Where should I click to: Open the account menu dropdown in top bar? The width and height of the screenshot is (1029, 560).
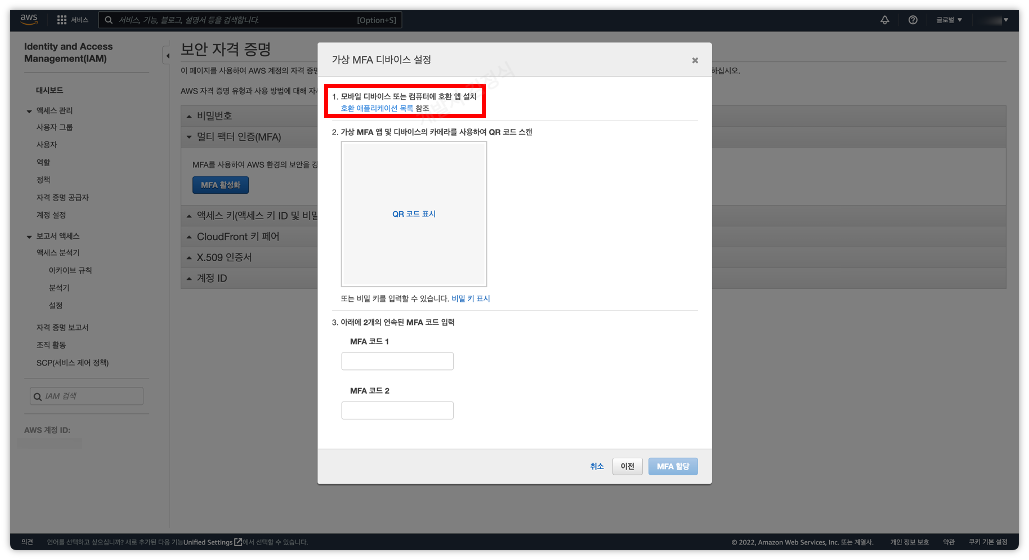(993, 20)
